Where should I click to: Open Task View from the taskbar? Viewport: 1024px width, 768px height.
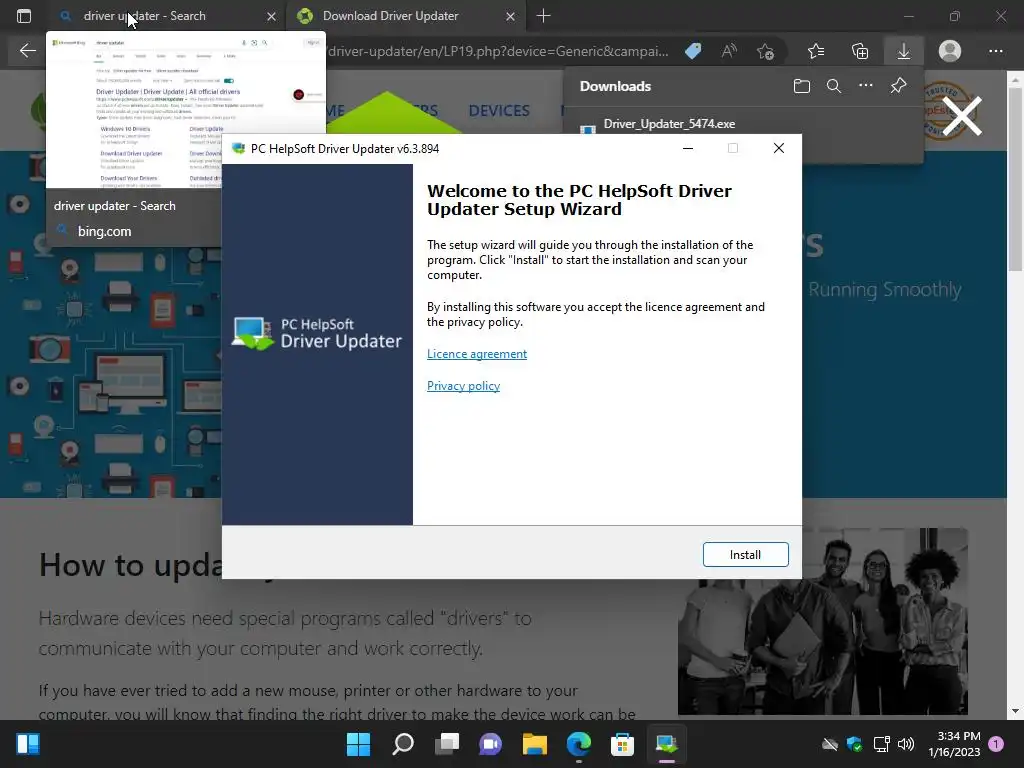point(447,744)
